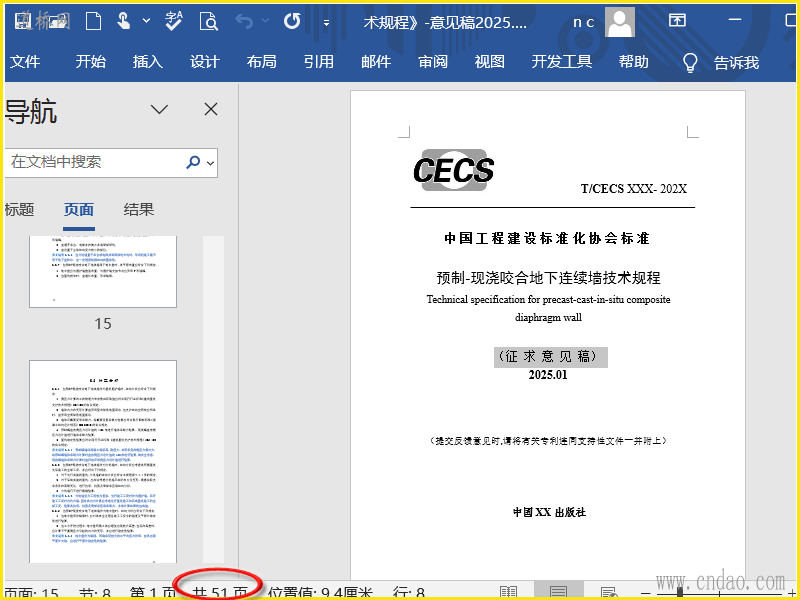Switch to the 开始 (Home) ribbon tab

(x=91, y=62)
